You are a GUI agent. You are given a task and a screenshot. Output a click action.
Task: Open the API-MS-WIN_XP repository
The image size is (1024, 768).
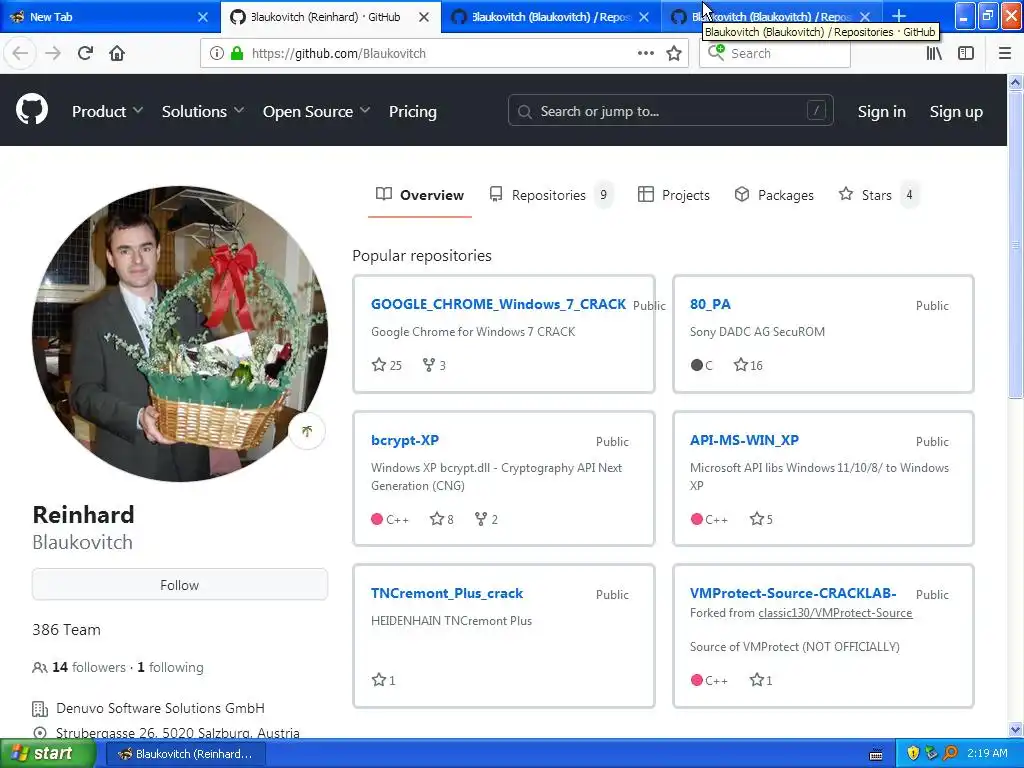pos(744,440)
